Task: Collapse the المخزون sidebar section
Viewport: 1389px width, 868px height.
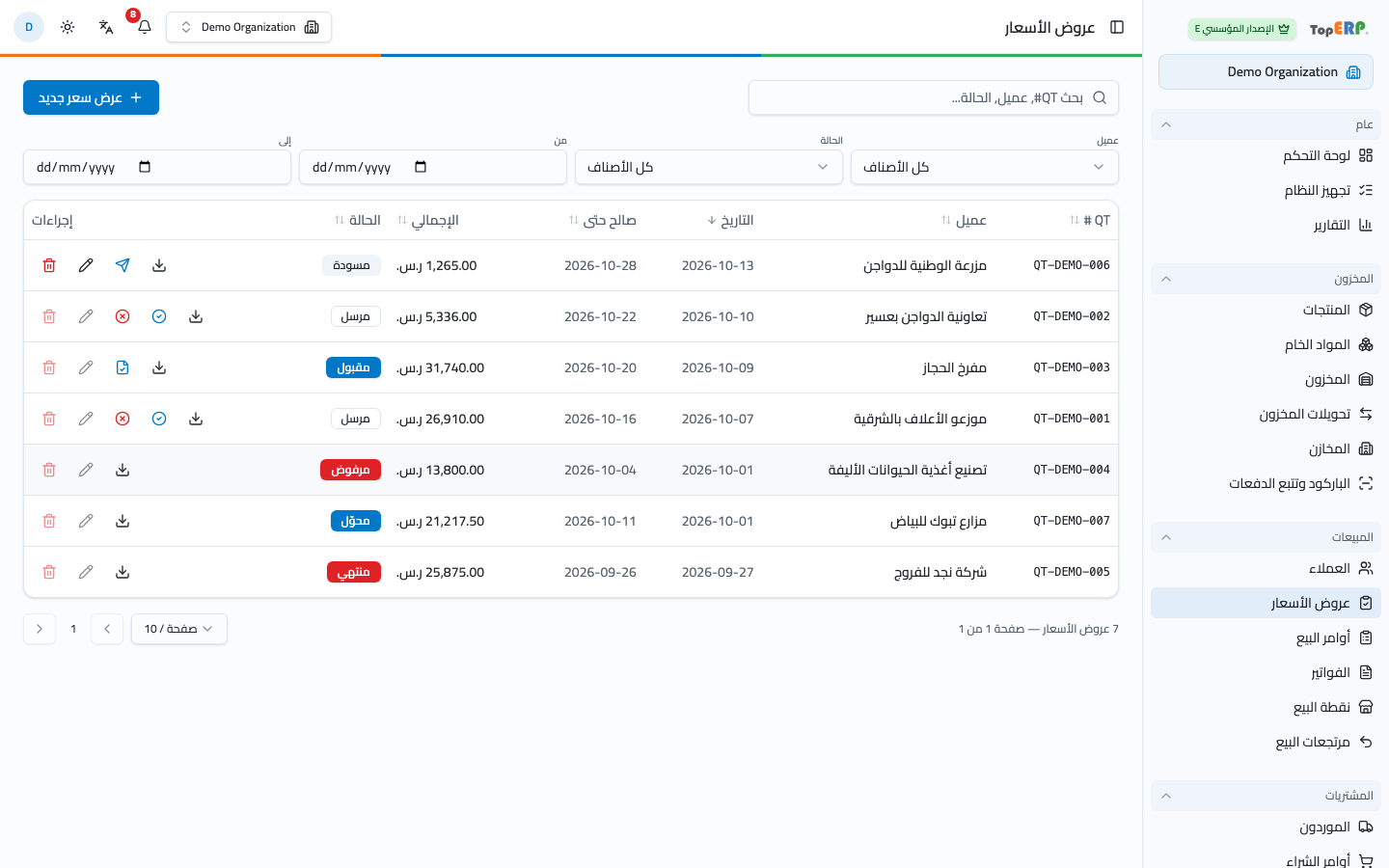Action: click(1266, 279)
